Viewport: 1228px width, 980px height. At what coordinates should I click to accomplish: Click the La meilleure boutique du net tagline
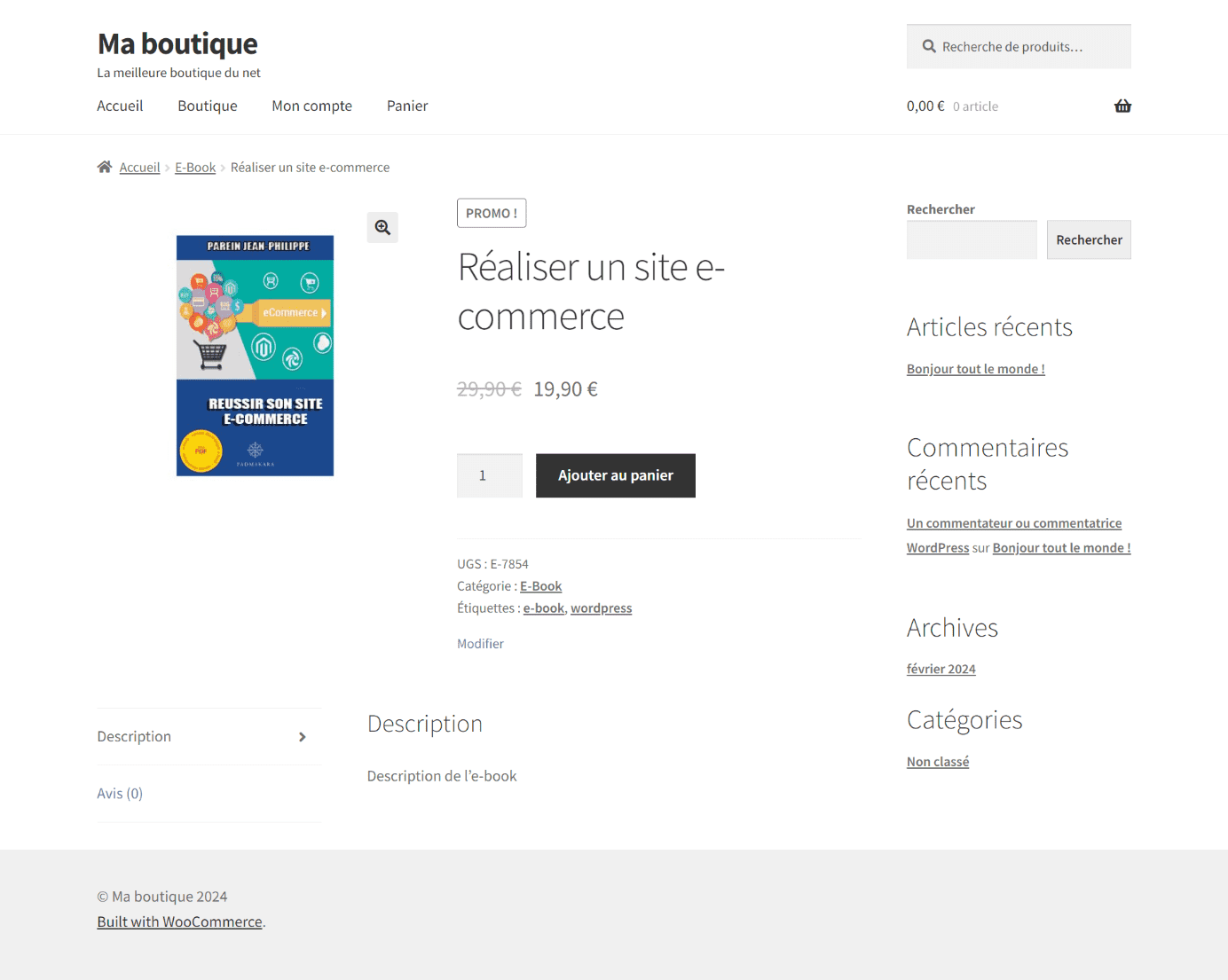coord(178,73)
